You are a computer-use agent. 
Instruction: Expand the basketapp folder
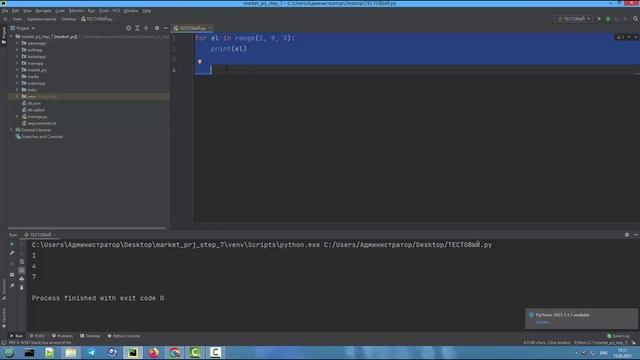click(18, 57)
